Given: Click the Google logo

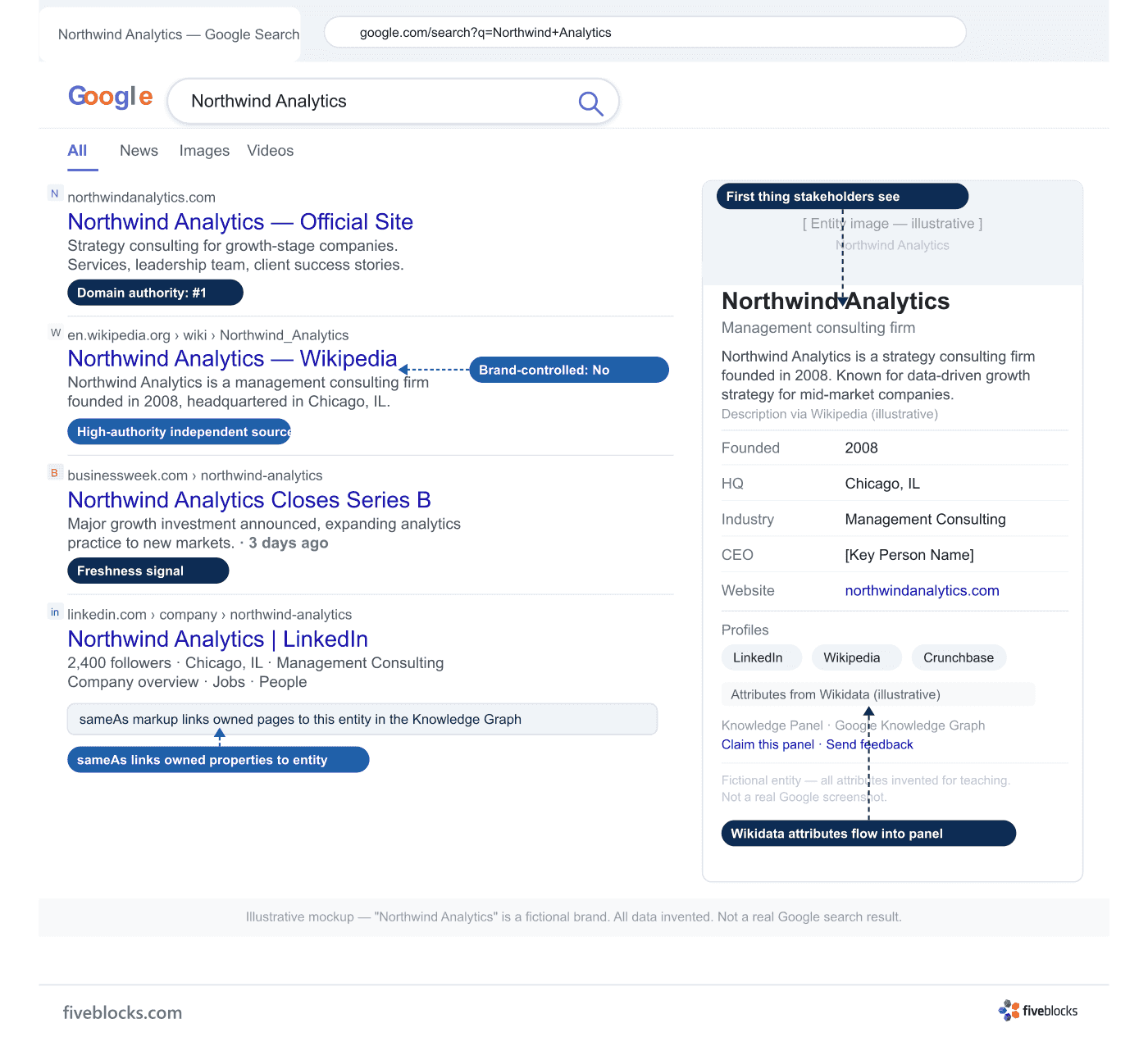Looking at the screenshot, I should (110, 97).
